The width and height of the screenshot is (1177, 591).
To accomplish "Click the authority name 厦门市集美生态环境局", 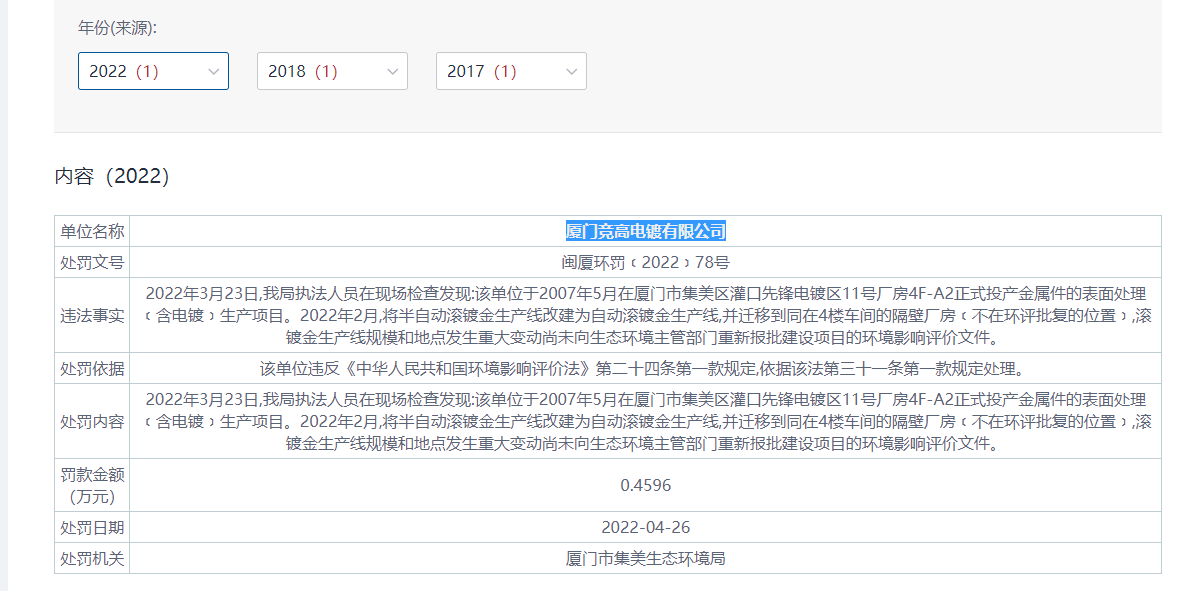I will [x=646, y=559].
